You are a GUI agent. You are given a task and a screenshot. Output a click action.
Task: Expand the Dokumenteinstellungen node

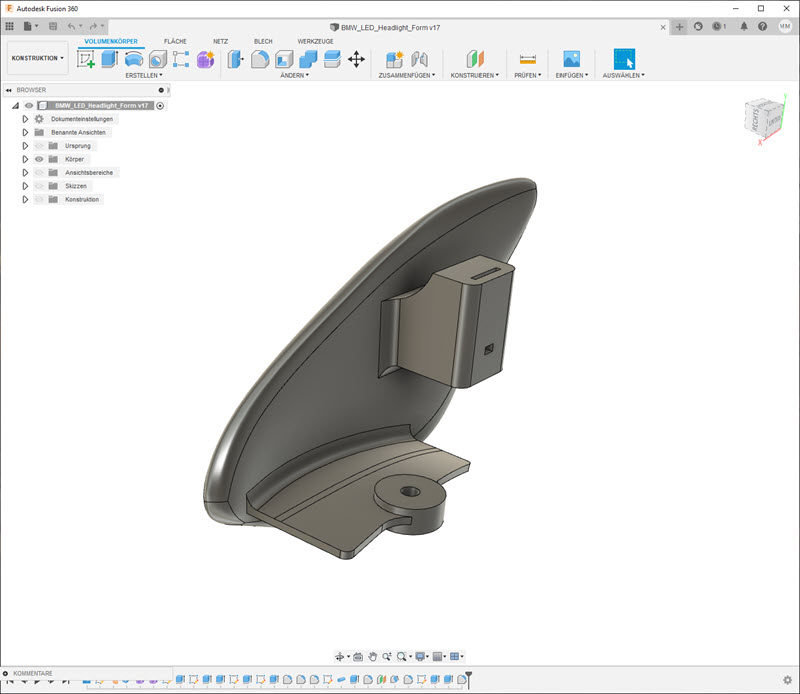tap(25, 119)
